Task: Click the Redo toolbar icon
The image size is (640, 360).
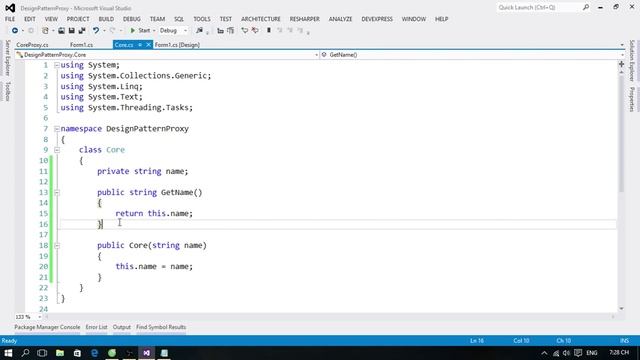Action: tap(113, 31)
